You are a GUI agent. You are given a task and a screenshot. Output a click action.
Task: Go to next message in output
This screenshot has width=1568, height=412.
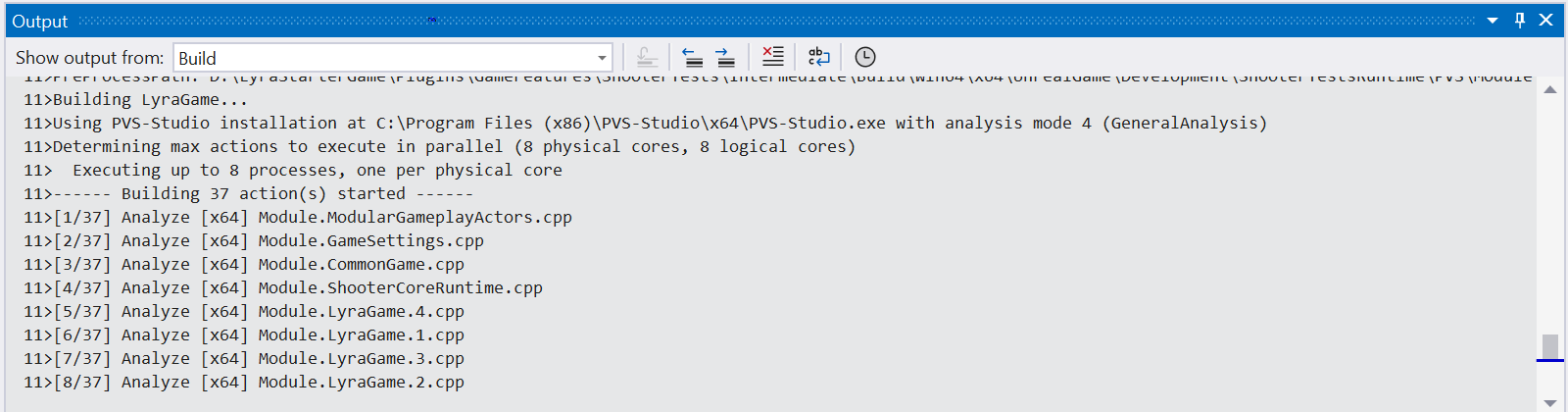[x=725, y=57]
